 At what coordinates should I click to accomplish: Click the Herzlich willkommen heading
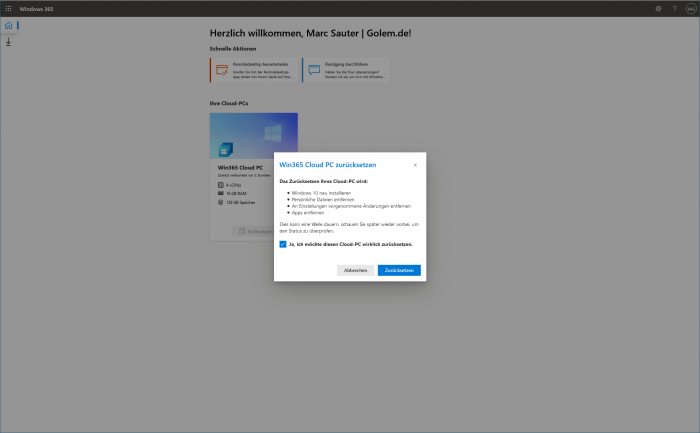pos(310,33)
